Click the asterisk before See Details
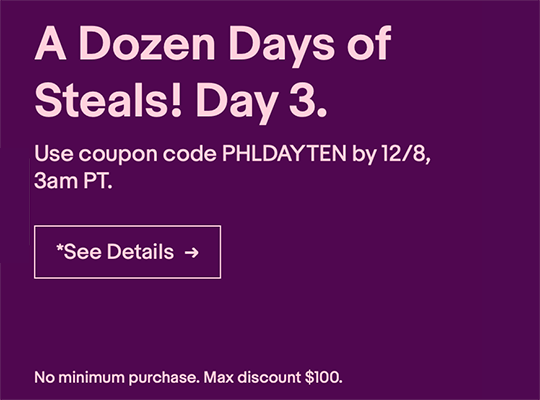The width and height of the screenshot is (540, 400). (x=60, y=247)
